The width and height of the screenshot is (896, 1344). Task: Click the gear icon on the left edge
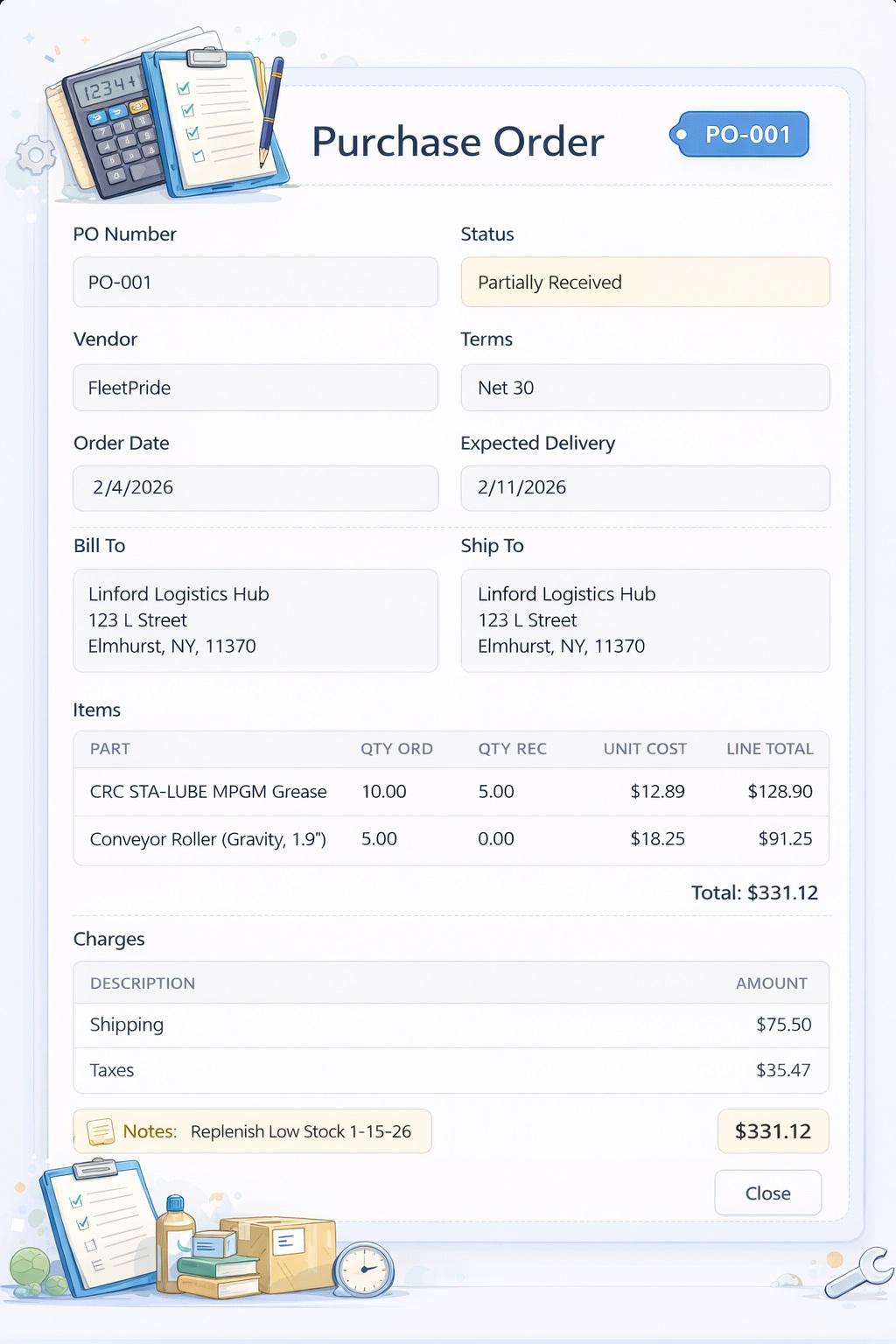click(x=35, y=153)
